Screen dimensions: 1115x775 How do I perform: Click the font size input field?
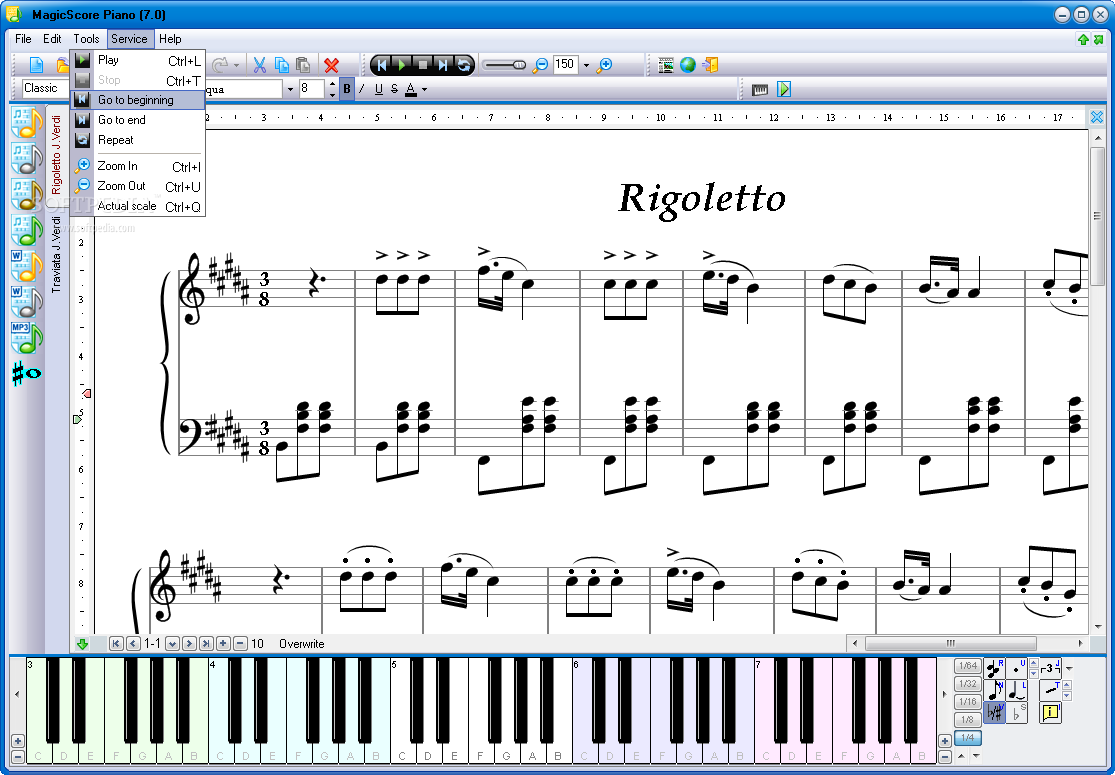pos(311,89)
